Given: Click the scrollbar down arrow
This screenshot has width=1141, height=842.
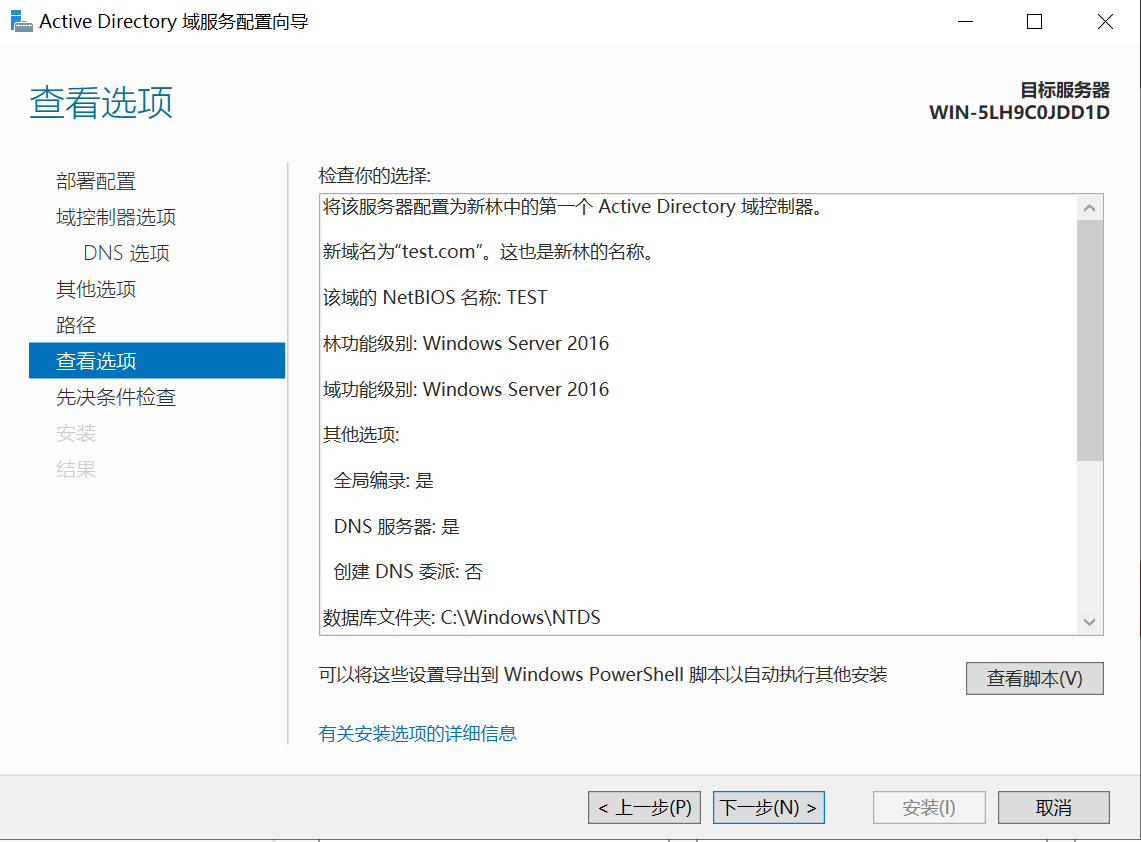Looking at the screenshot, I should tap(1090, 622).
